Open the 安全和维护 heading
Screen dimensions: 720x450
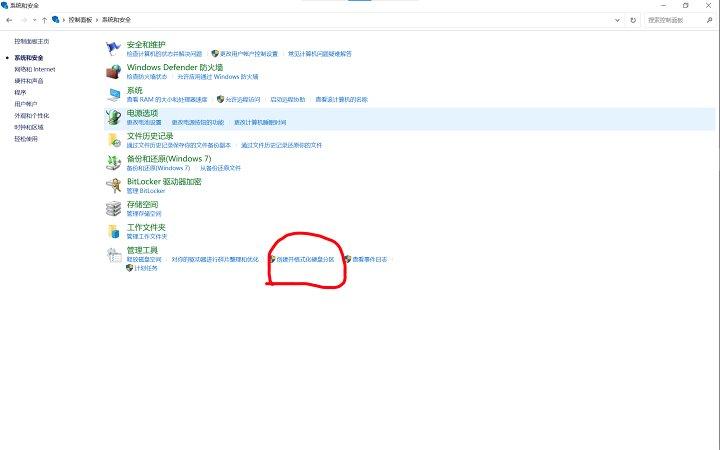coord(146,45)
